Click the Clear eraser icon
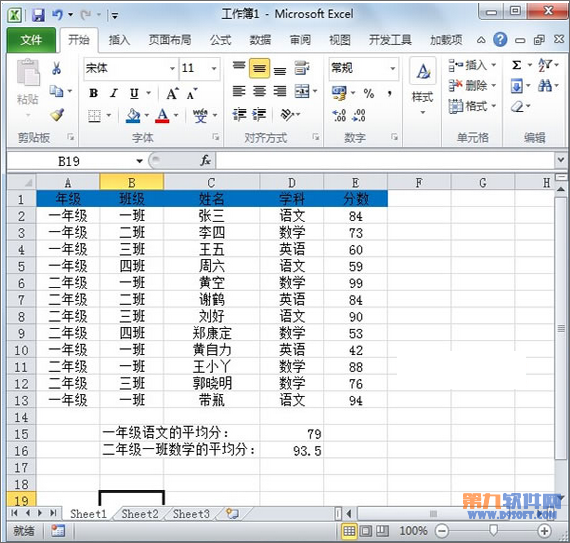The height and width of the screenshot is (543, 570). pyautogui.click(x=517, y=106)
